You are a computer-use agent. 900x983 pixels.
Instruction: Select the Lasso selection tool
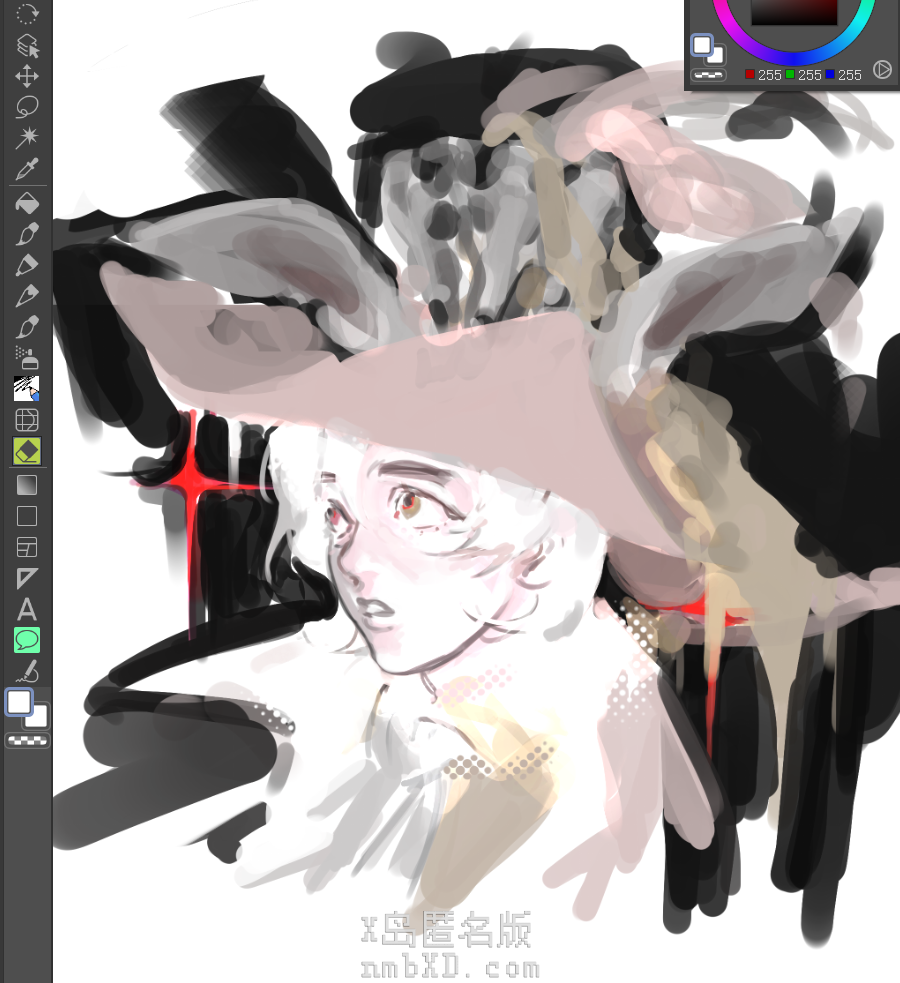point(27,106)
